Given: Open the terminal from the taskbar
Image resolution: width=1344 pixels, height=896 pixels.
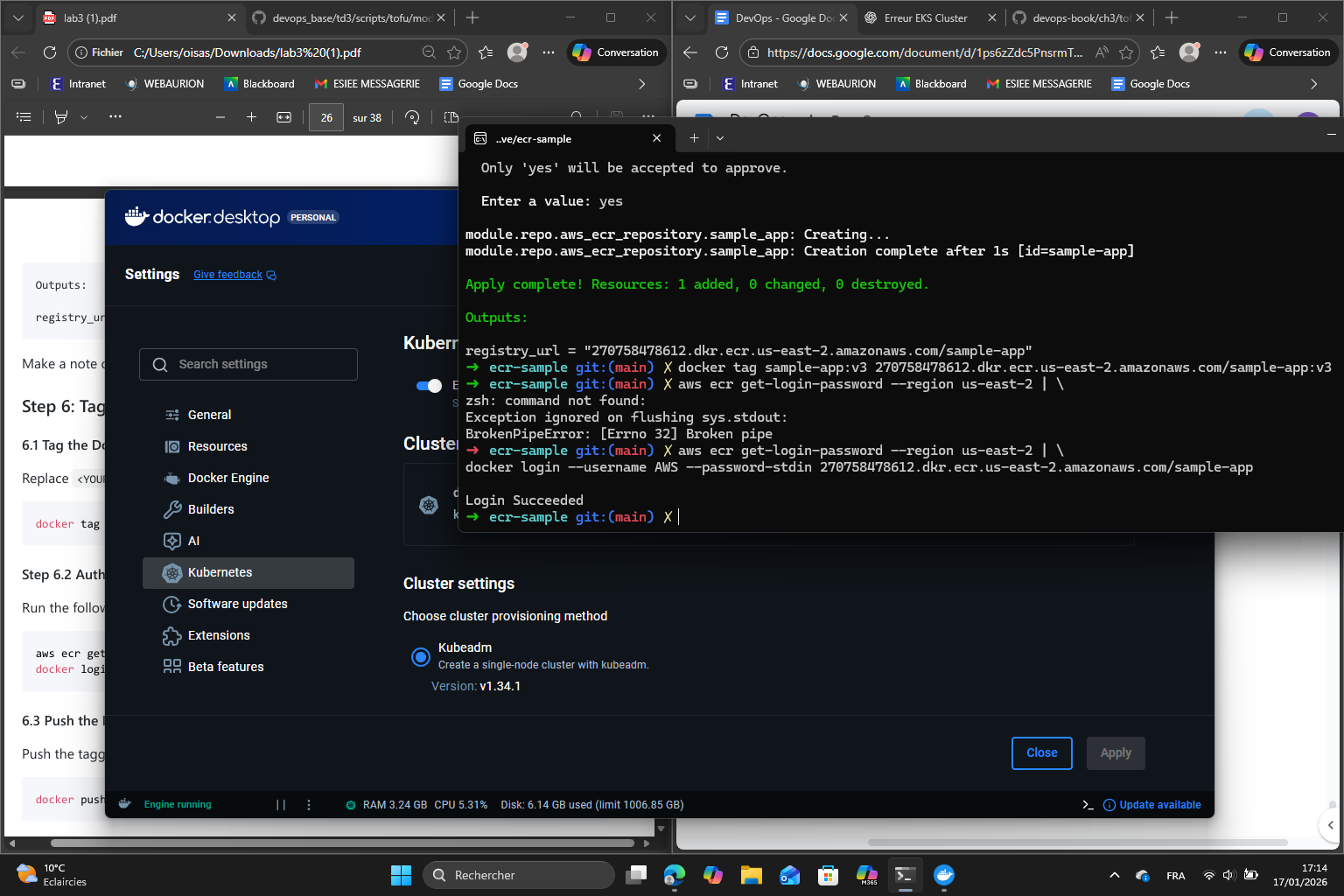Looking at the screenshot, I should (905, 874).
